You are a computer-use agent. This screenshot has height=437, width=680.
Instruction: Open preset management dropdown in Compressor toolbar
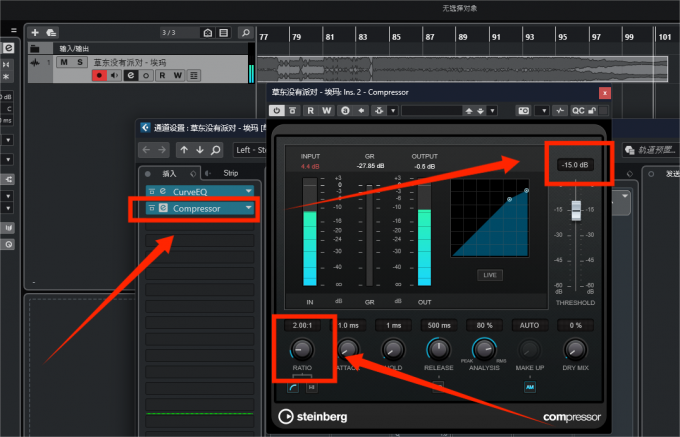(492, 111)
